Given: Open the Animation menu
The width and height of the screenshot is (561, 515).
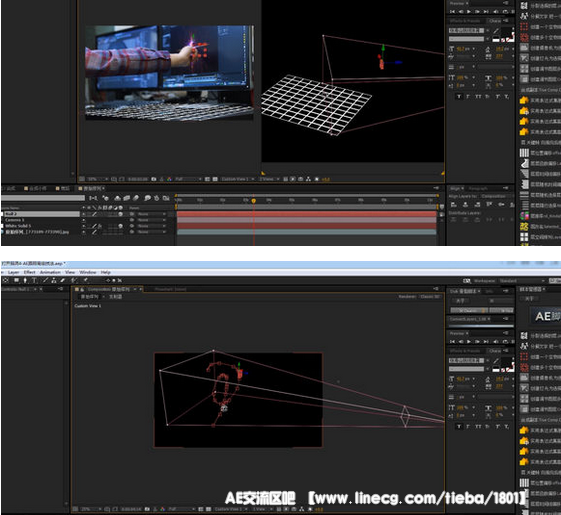Looking at the screenshot, I should click(50, 272).
